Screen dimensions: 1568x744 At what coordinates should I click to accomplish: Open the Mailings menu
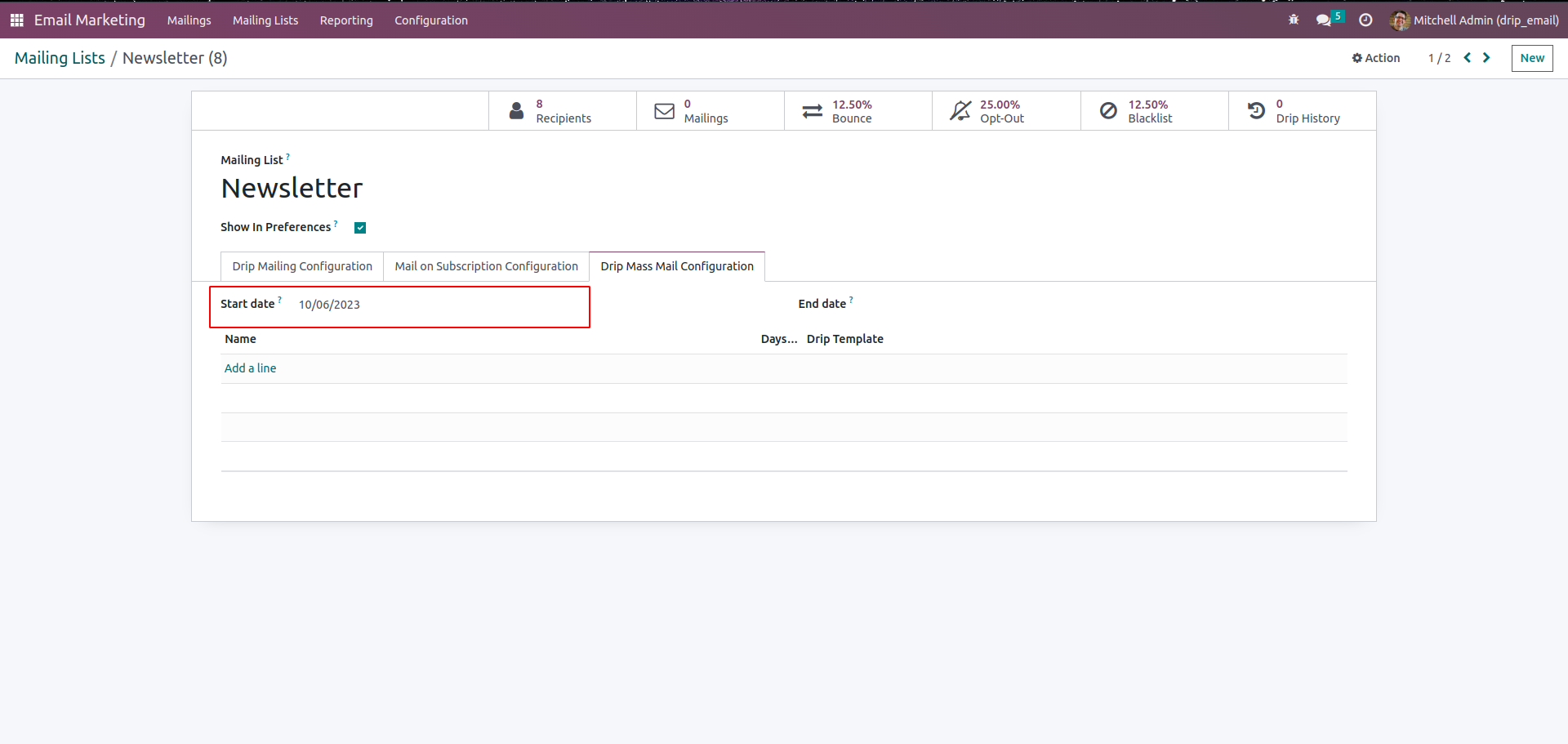click(189, 20)
